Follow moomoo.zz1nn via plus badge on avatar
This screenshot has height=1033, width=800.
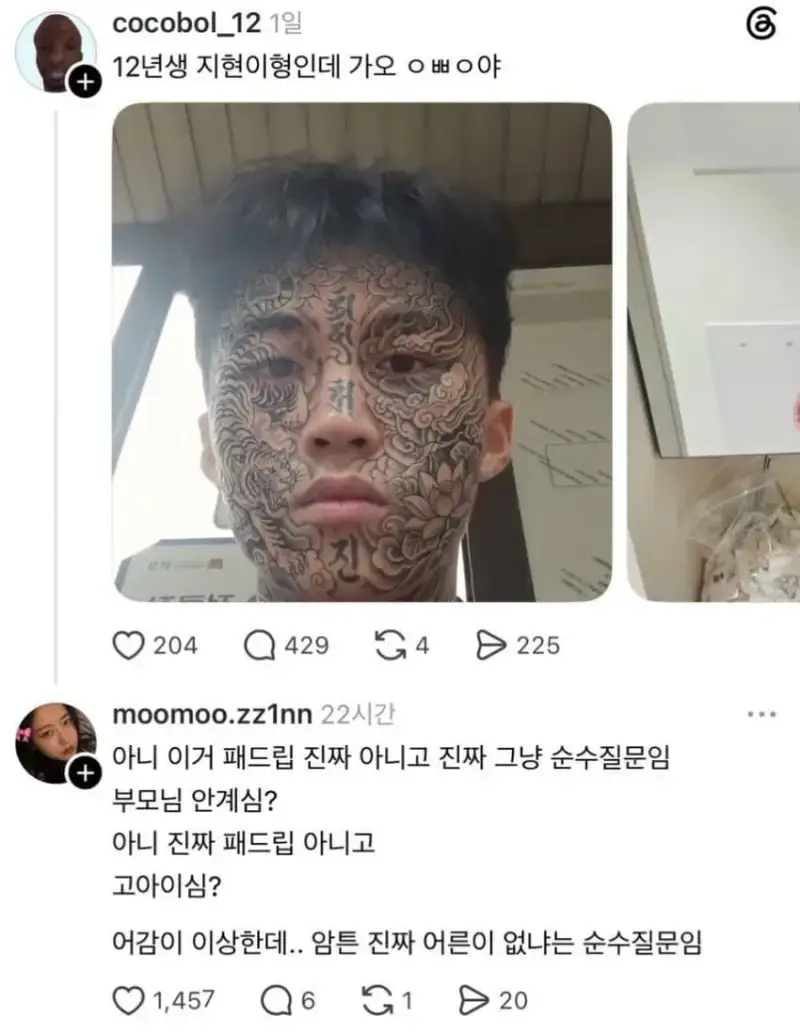click(x=85, y=773)
